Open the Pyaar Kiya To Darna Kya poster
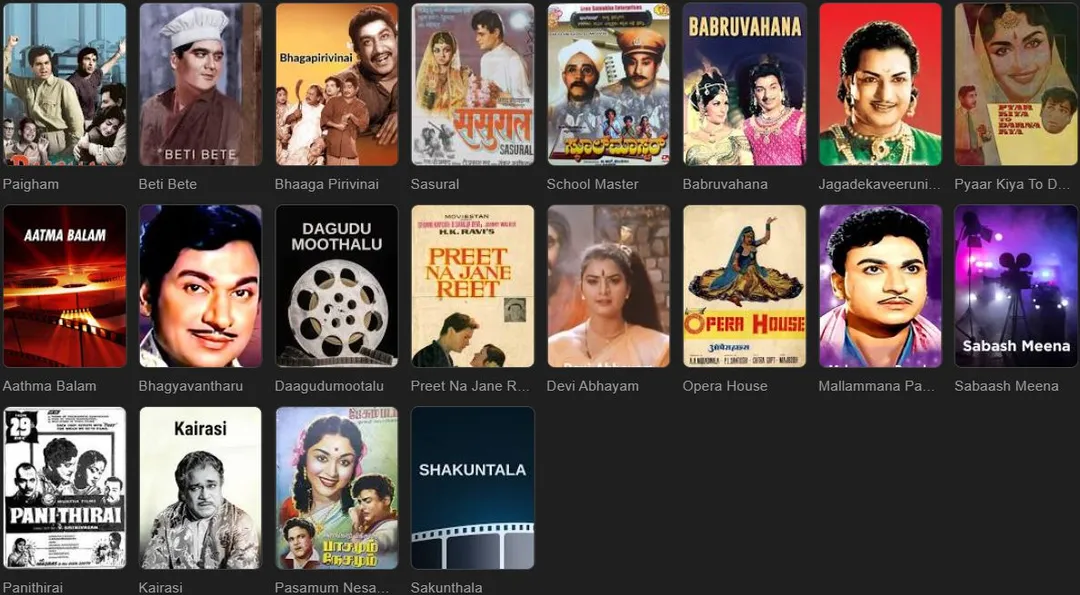1080x595 pixels. 1016,84
